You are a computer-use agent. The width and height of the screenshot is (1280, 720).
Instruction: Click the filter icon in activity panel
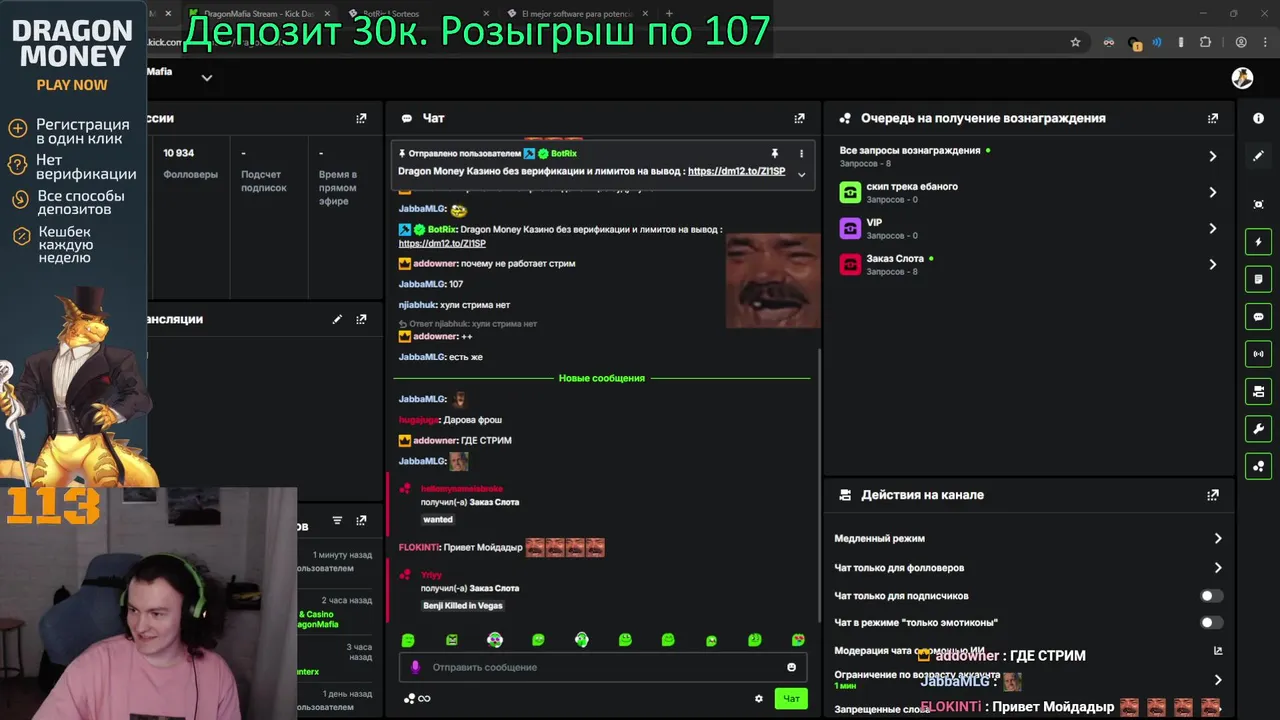point(337,521)
